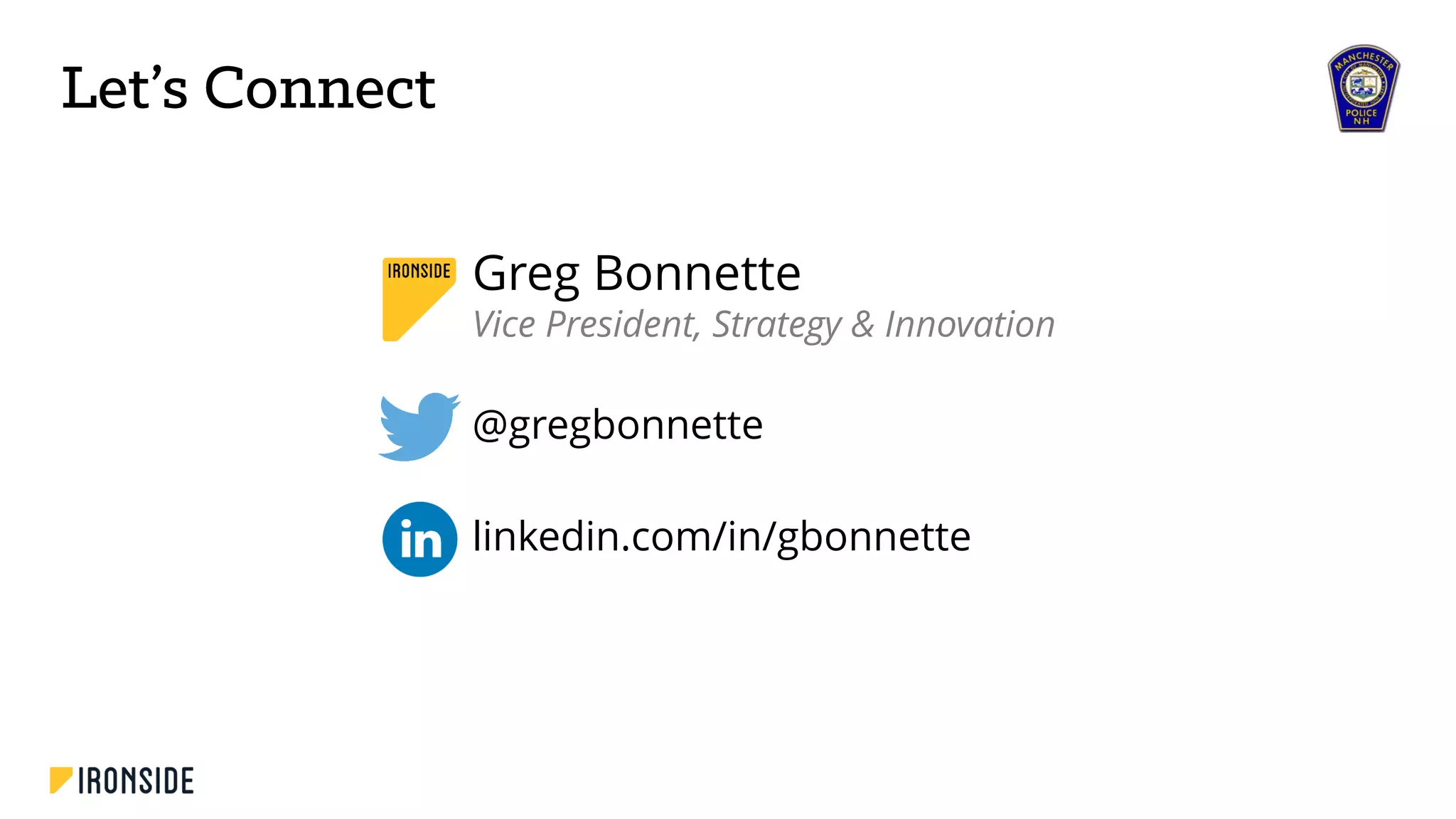Viewport: 1456px width, 819px height.
Task: Click the Twitter bird icon
Action: tap(419, 427)
